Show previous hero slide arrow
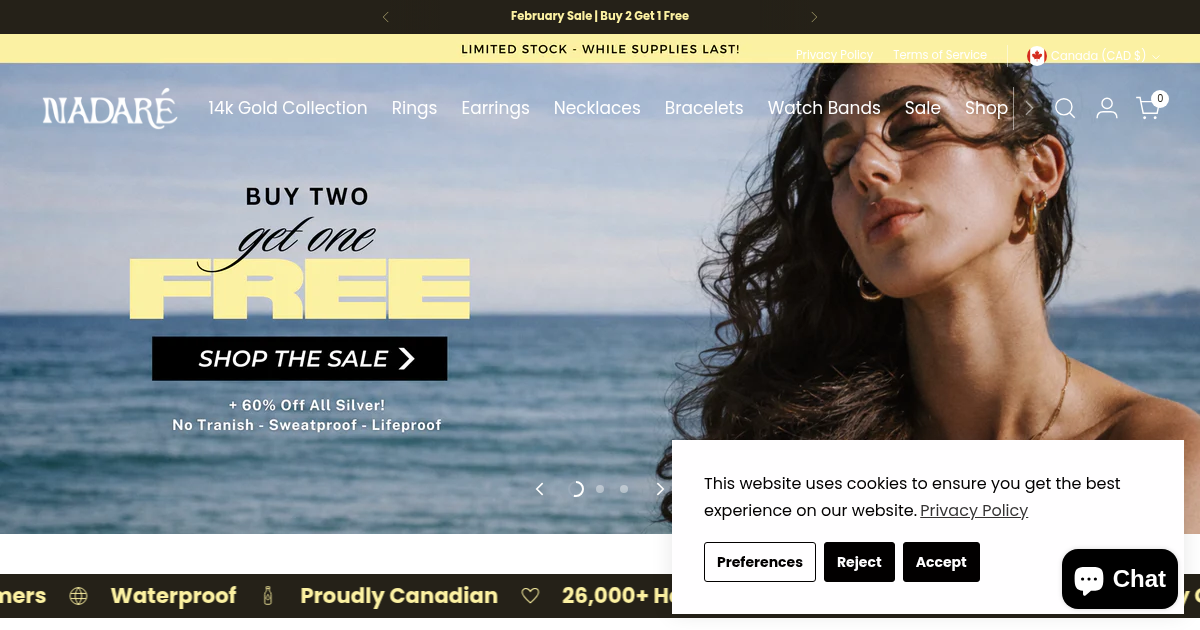This screenshot has height=630, width=1200. coord(540,489)
